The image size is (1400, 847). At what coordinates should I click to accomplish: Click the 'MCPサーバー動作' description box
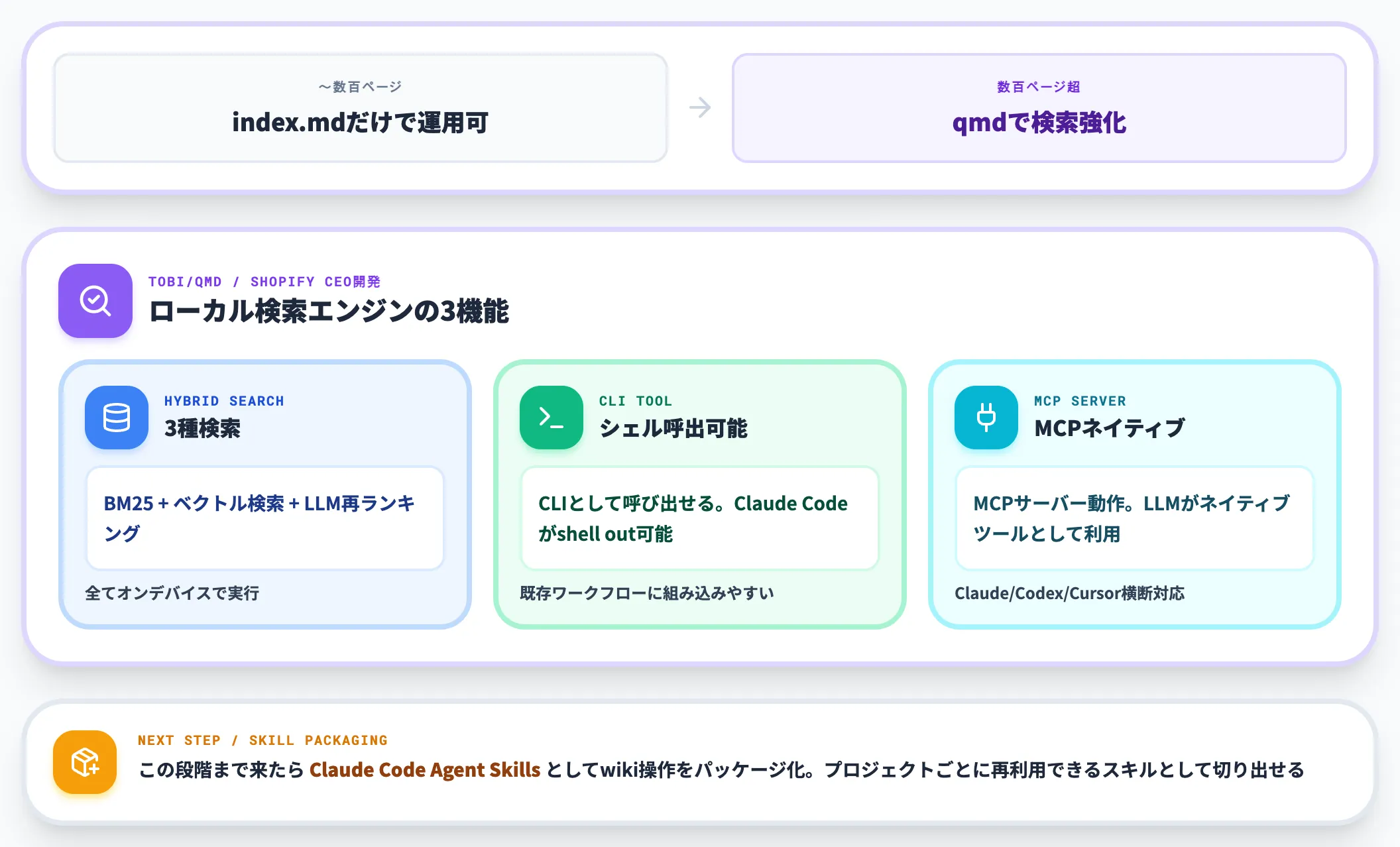click(x=1135, y=518)
